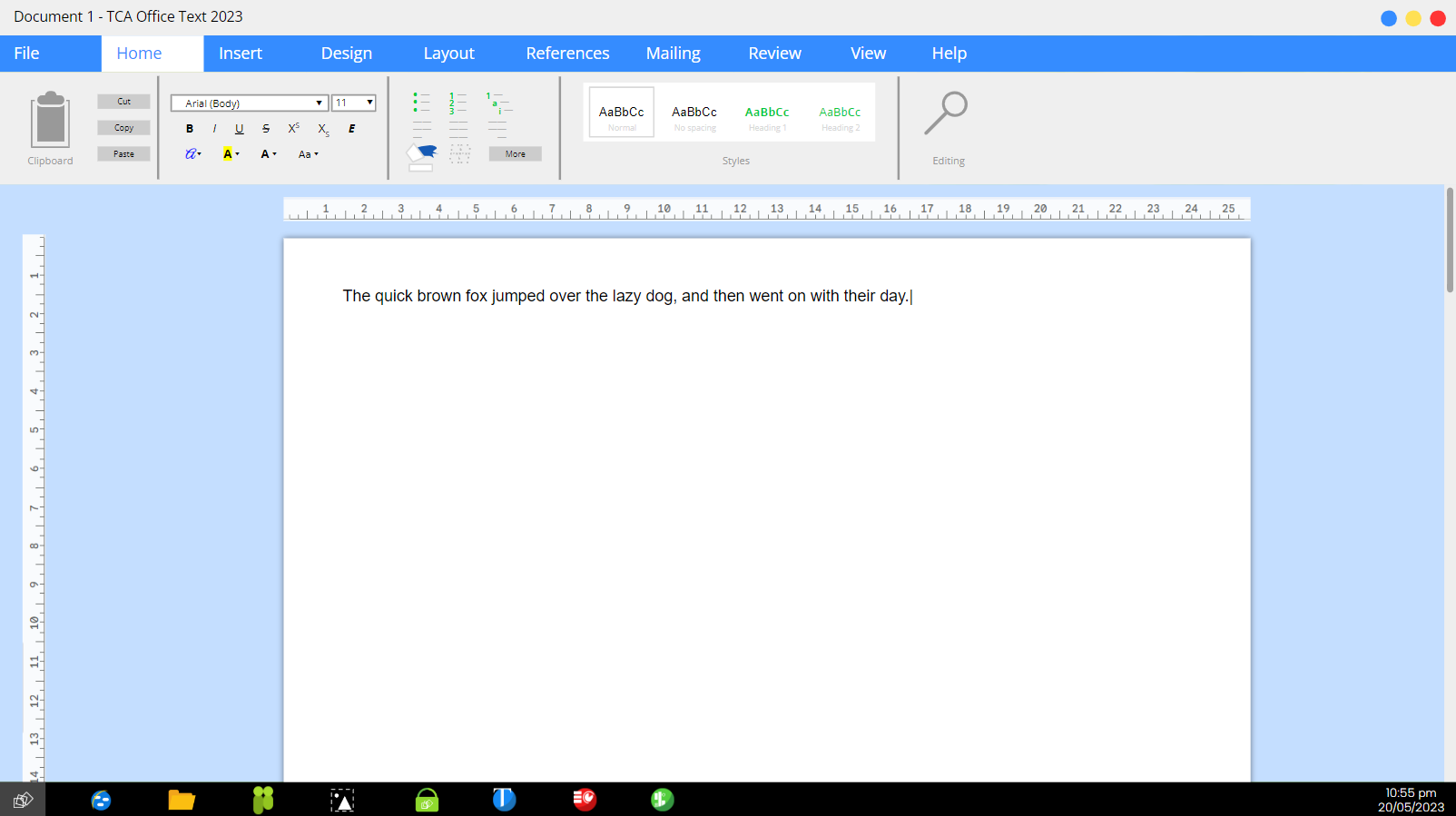This screenshot has height=816, width=1456.
Task: Open the blue T text app taskbar icon
Action: click(505, 799)
